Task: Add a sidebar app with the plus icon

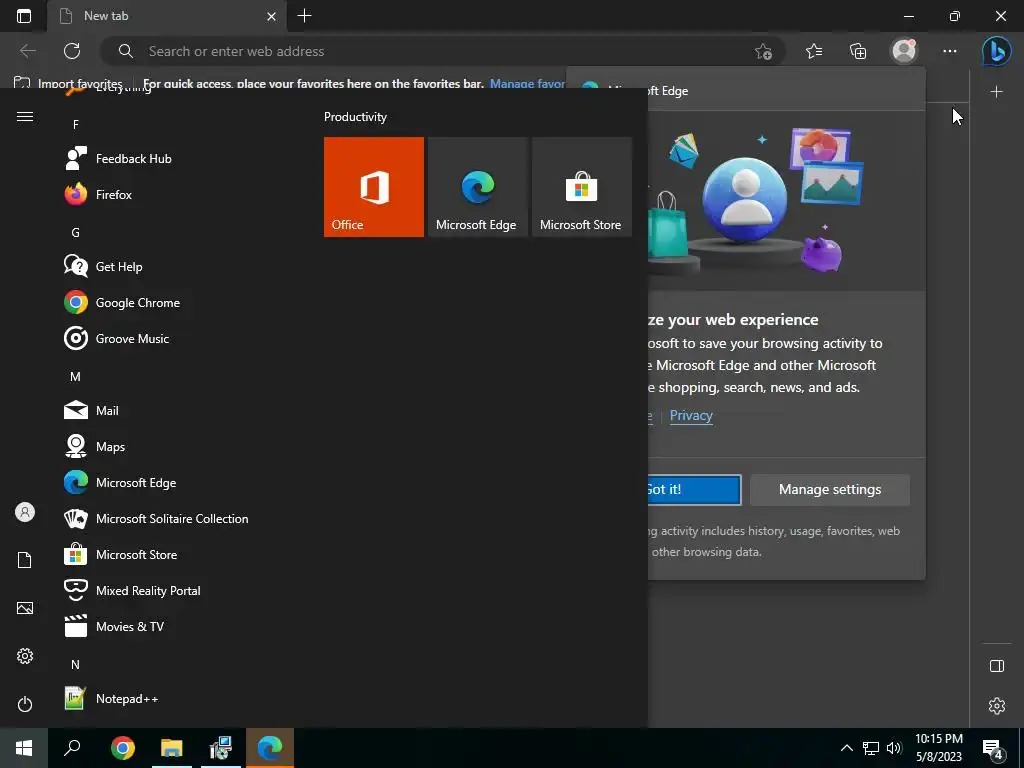Action: 997,91
